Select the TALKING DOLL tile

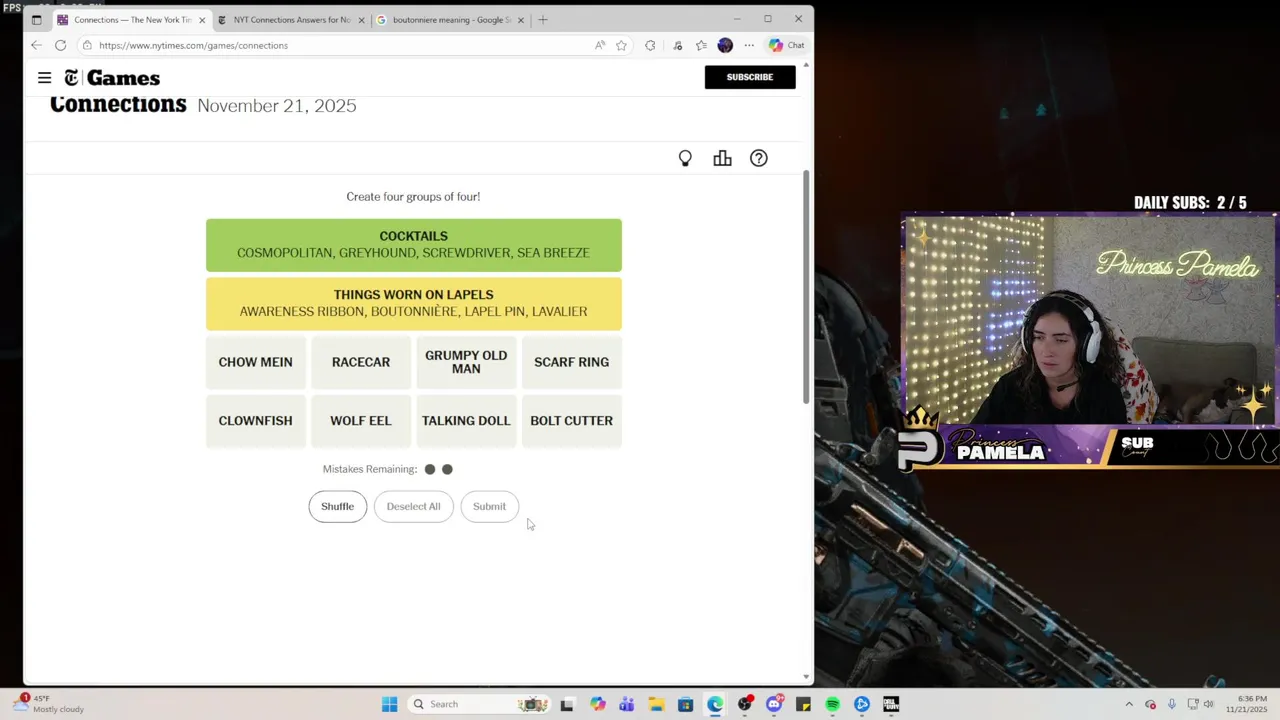(x=466, y=421)
